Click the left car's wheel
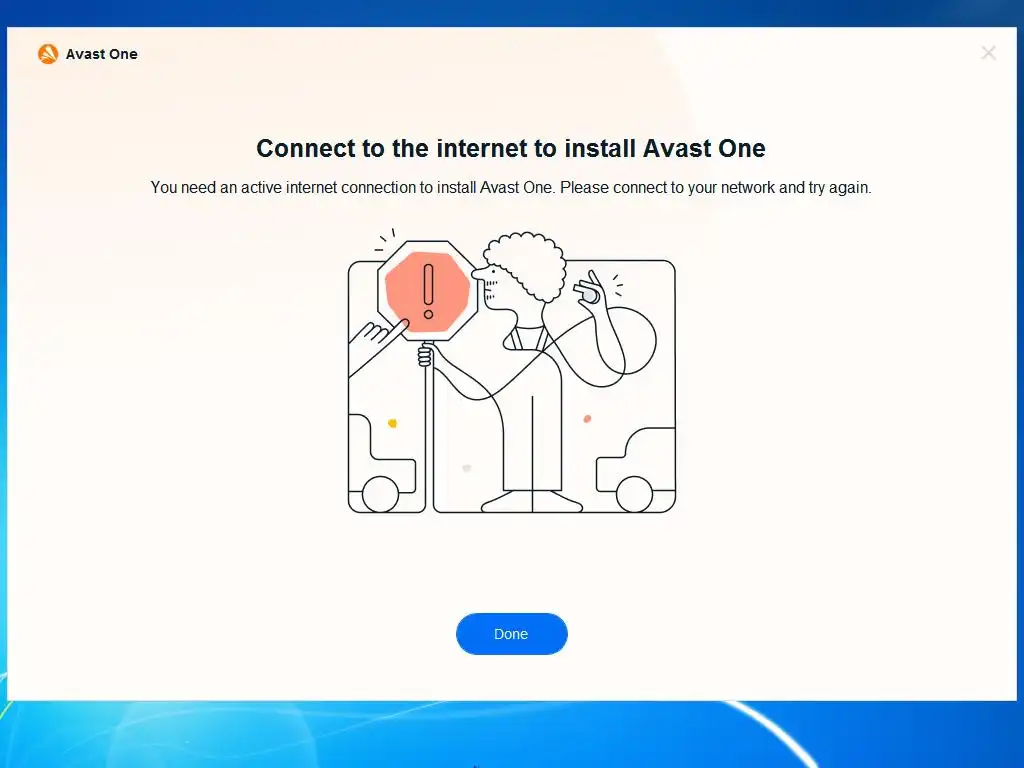 pos(380,494)
